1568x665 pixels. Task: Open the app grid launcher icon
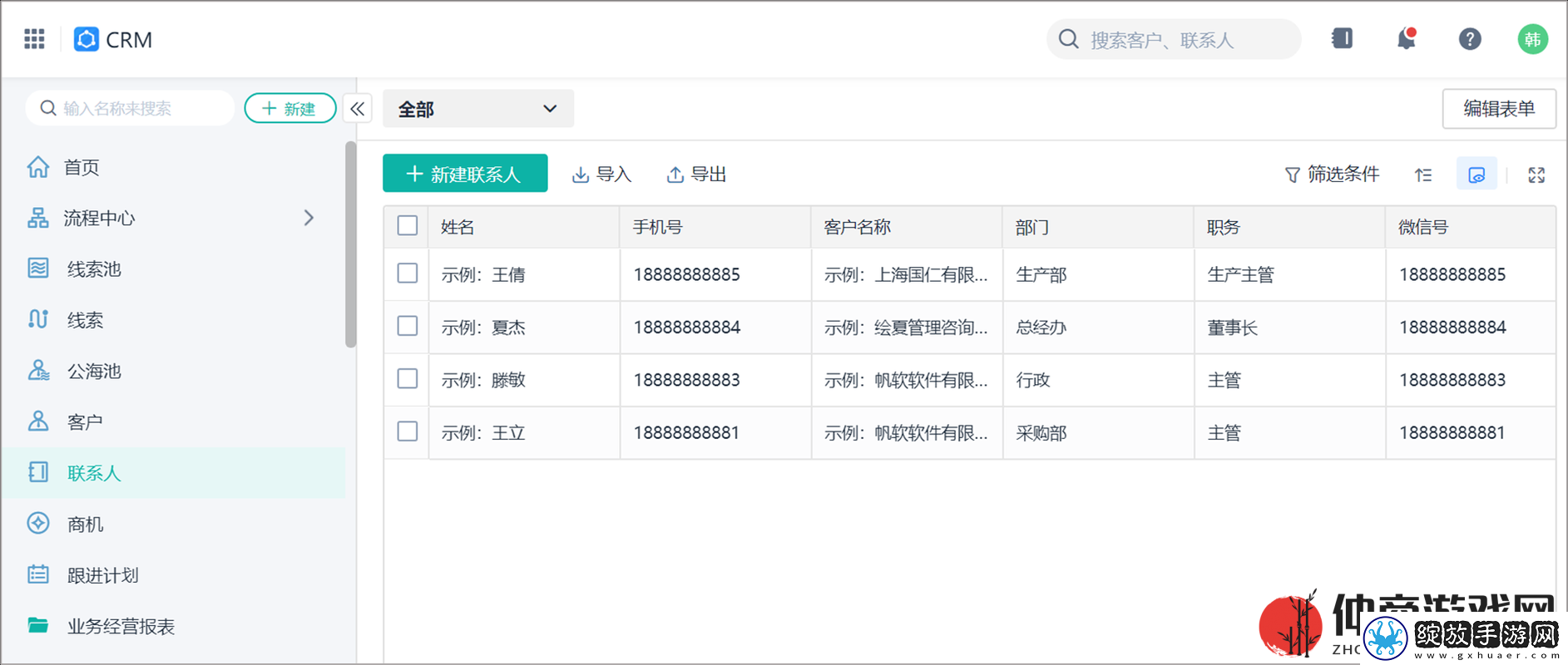(34, 39)
